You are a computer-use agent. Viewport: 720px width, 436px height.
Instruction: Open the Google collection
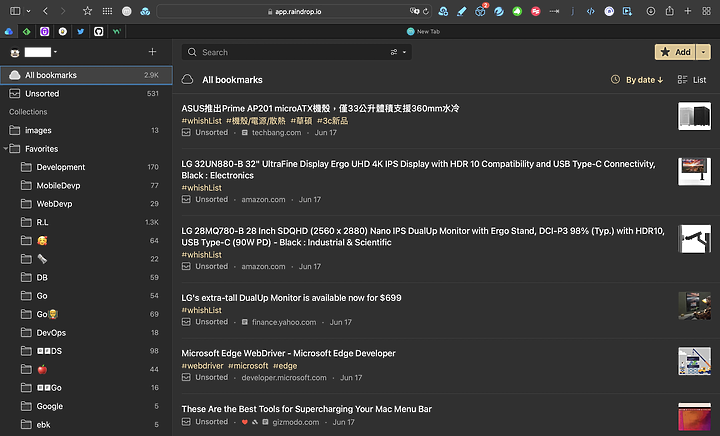[86, 406]
